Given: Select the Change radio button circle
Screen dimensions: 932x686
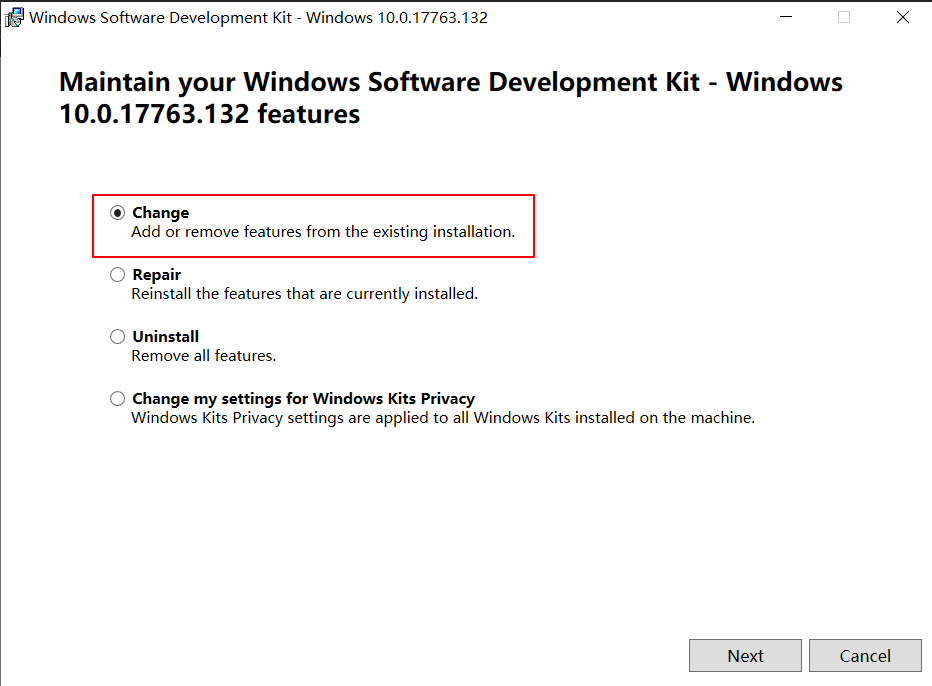Looking at the screenshot, I should click(x=118, y=213).
